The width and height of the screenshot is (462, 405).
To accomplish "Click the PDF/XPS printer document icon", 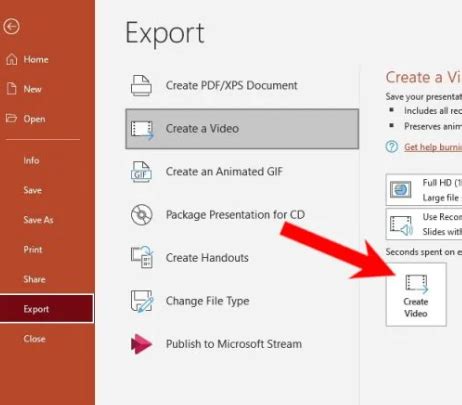I will (141, 85).
